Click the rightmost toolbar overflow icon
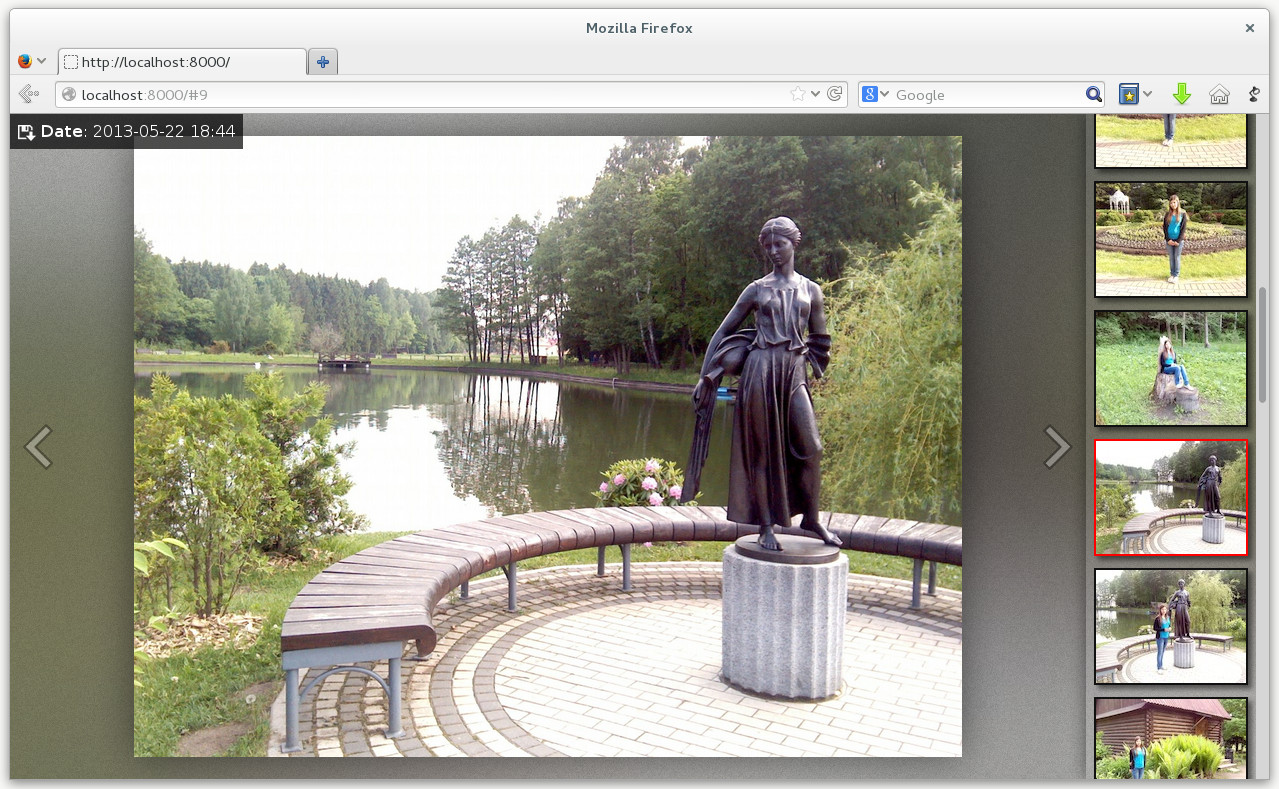This screenshot has width=1279, height=789. [1254, 94]
